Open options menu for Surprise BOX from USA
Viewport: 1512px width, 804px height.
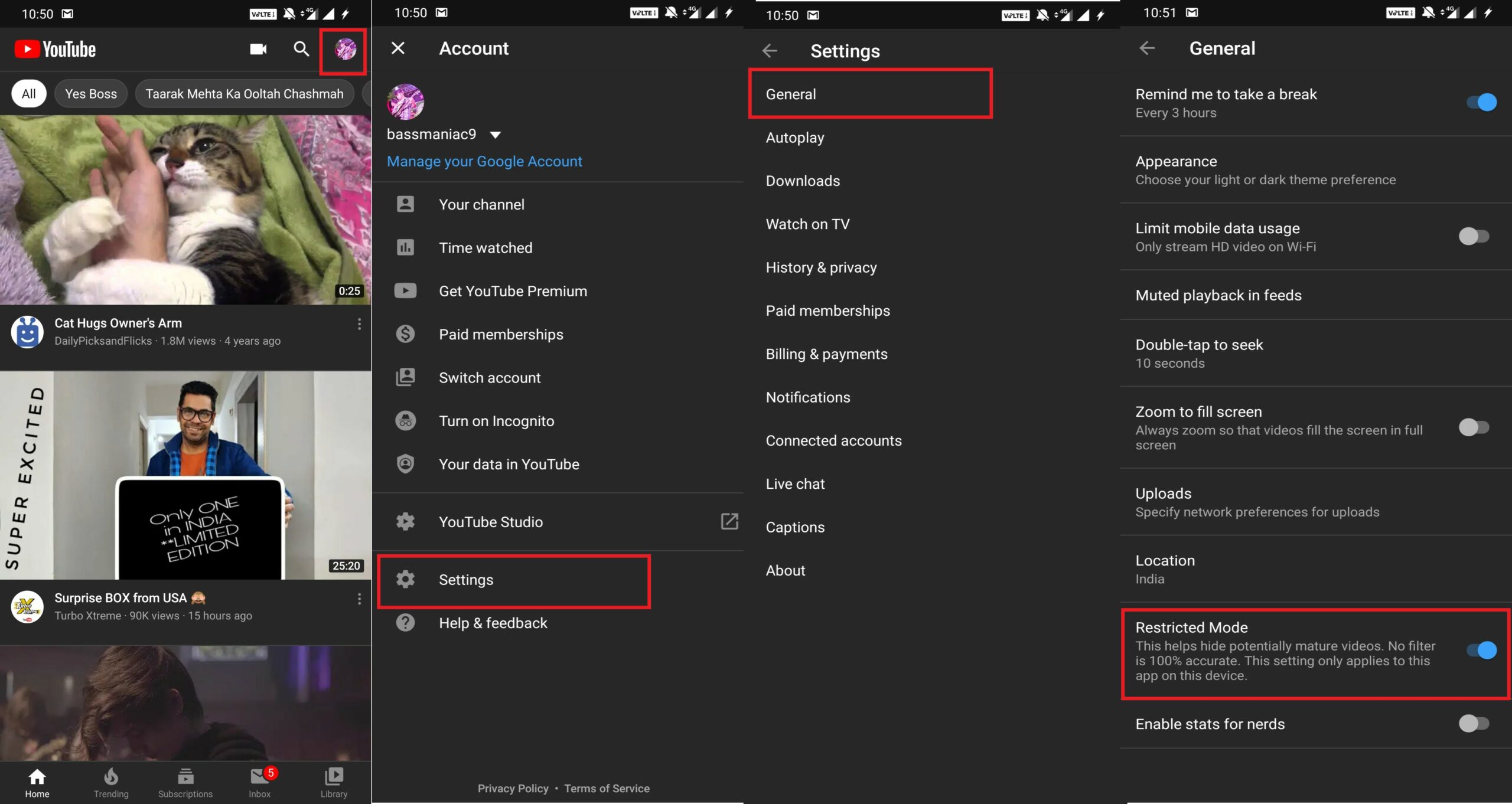pos(359,599)
